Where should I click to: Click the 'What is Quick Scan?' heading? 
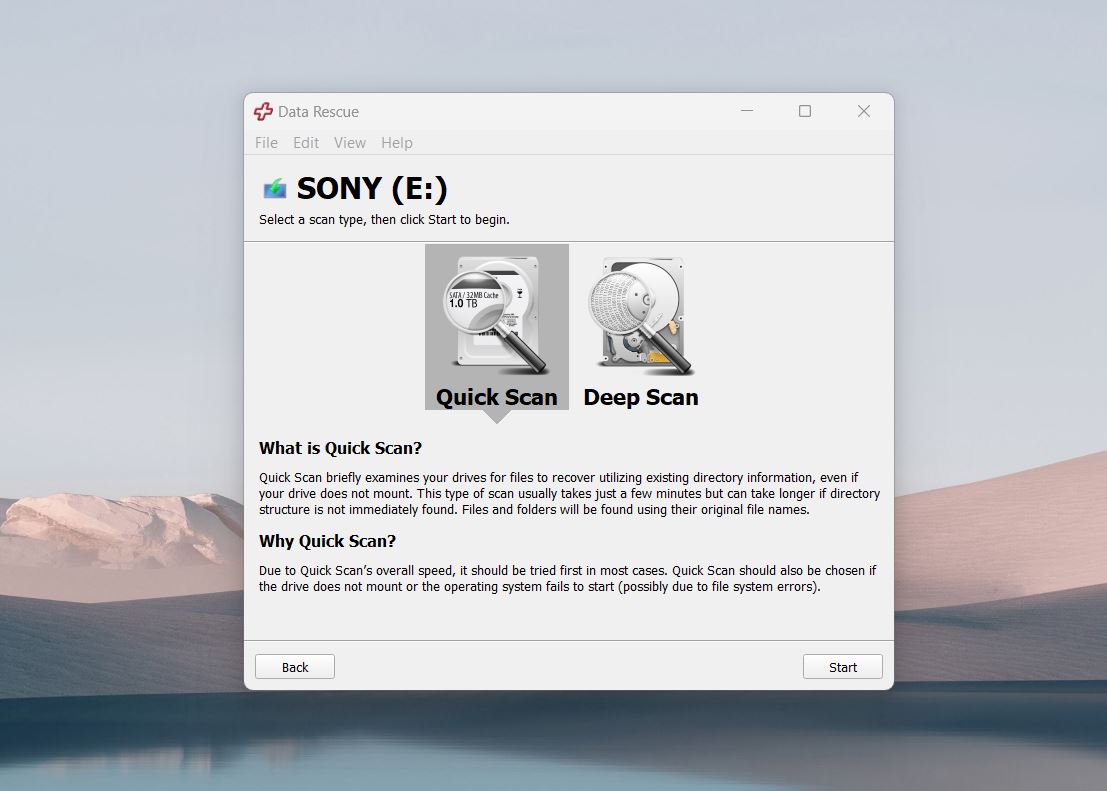pos(340,448)
